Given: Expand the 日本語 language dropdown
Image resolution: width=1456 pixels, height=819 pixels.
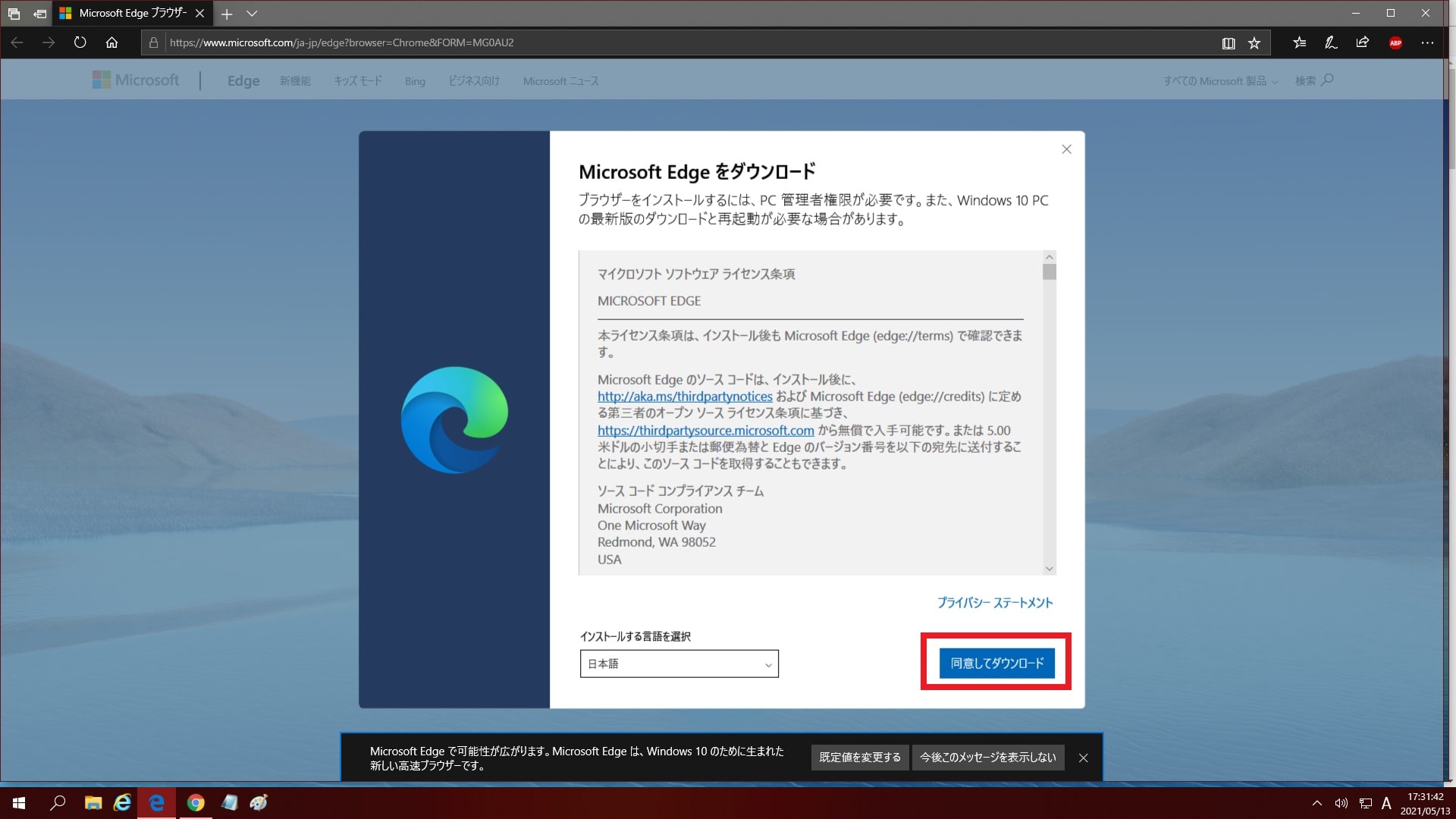Looking at the screenshot, I should [x=679, y=664].
